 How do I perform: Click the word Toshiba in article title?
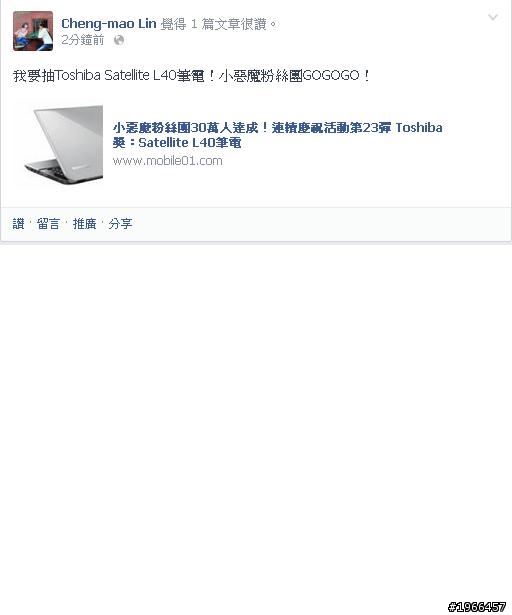point(419,127)
